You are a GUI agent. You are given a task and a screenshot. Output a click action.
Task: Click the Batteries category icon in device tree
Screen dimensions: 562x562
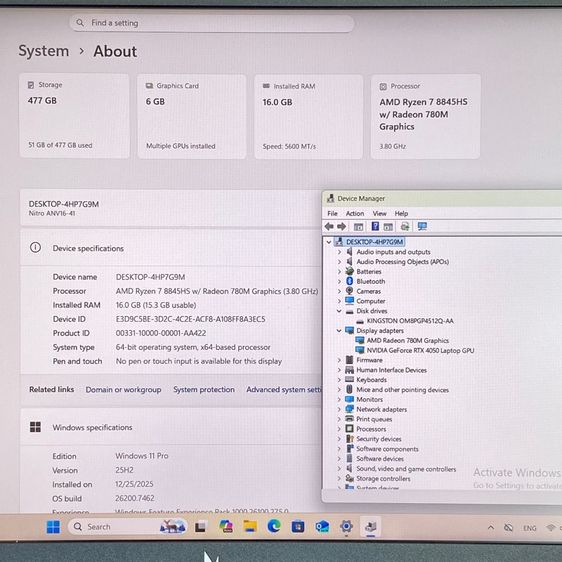tap(349, 271)
